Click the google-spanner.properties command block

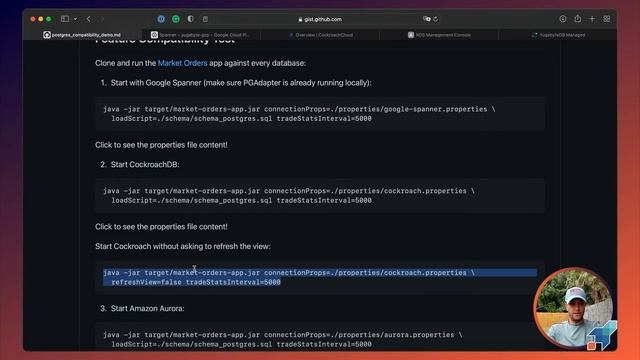320,114
